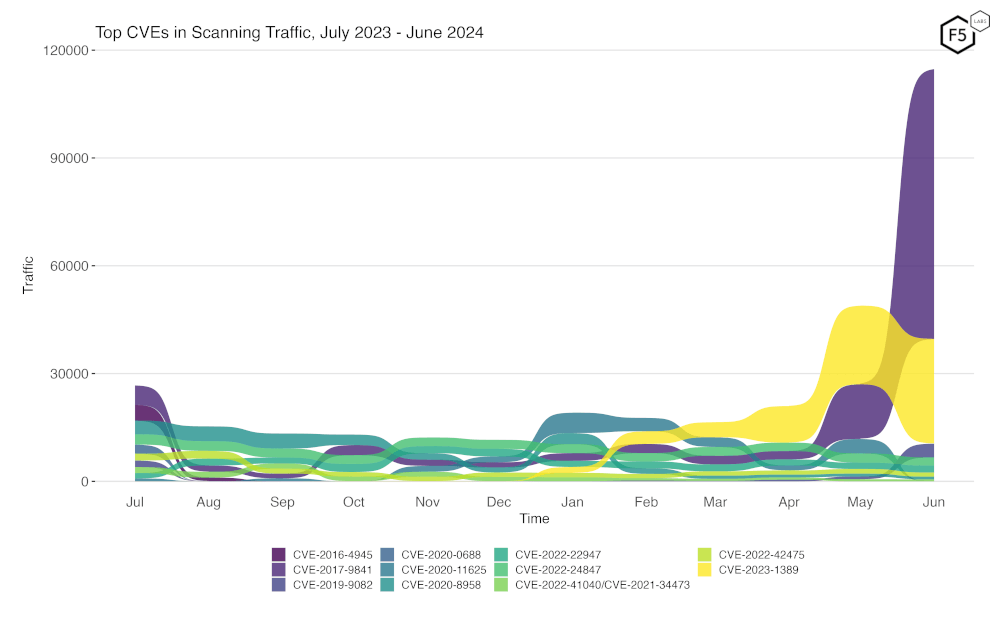Click the CVE-2016-4945 legend color swatch

[x=280, y=554]
